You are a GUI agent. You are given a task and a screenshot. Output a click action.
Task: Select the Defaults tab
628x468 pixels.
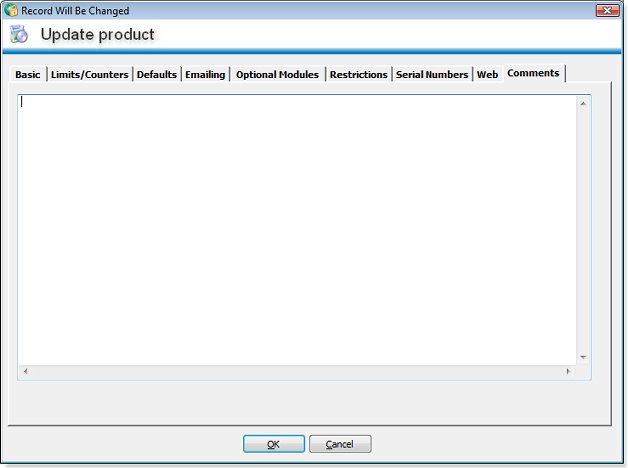point(157,75)
